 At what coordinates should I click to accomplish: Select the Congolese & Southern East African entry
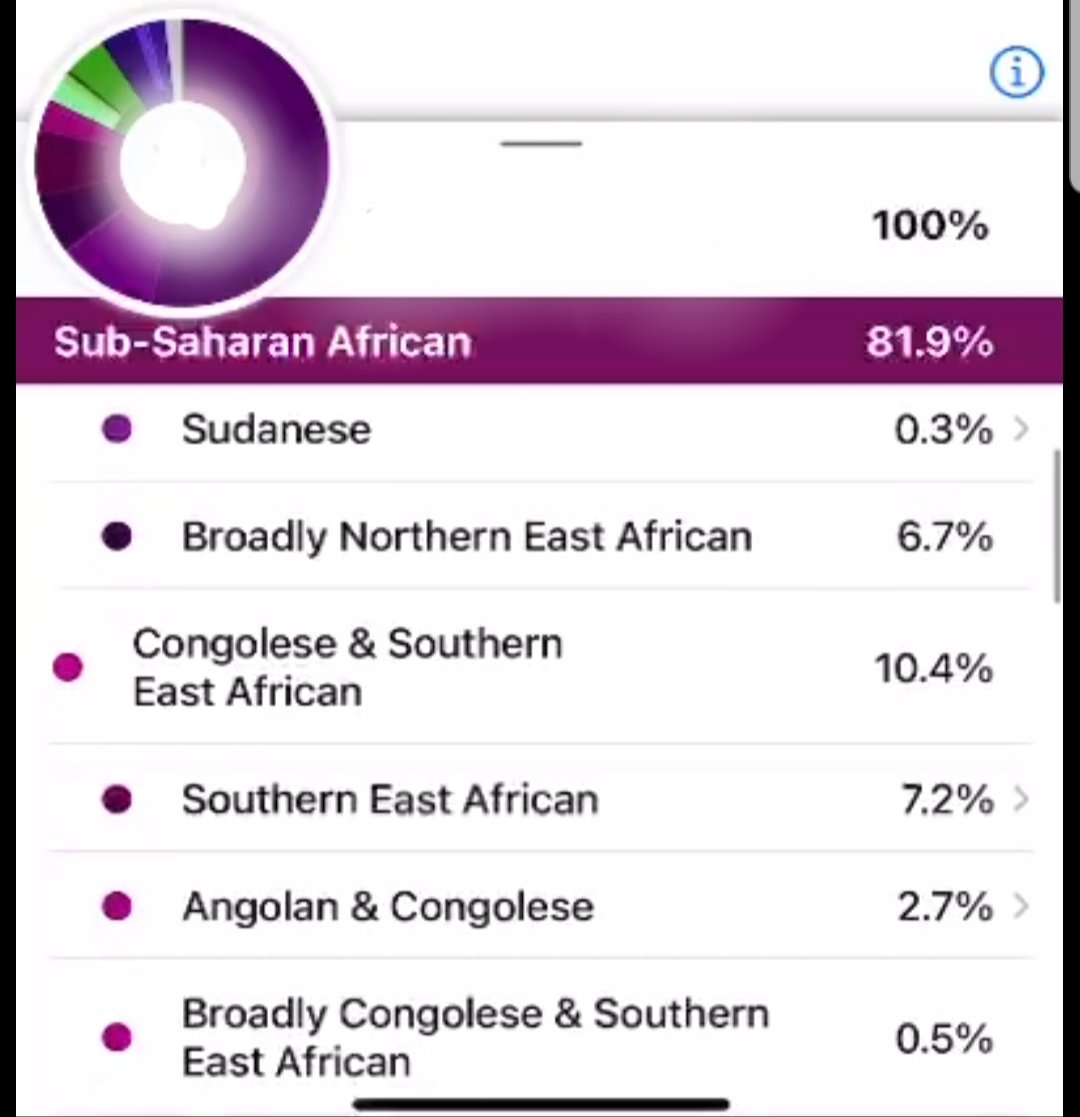click(x=348, y=667)
